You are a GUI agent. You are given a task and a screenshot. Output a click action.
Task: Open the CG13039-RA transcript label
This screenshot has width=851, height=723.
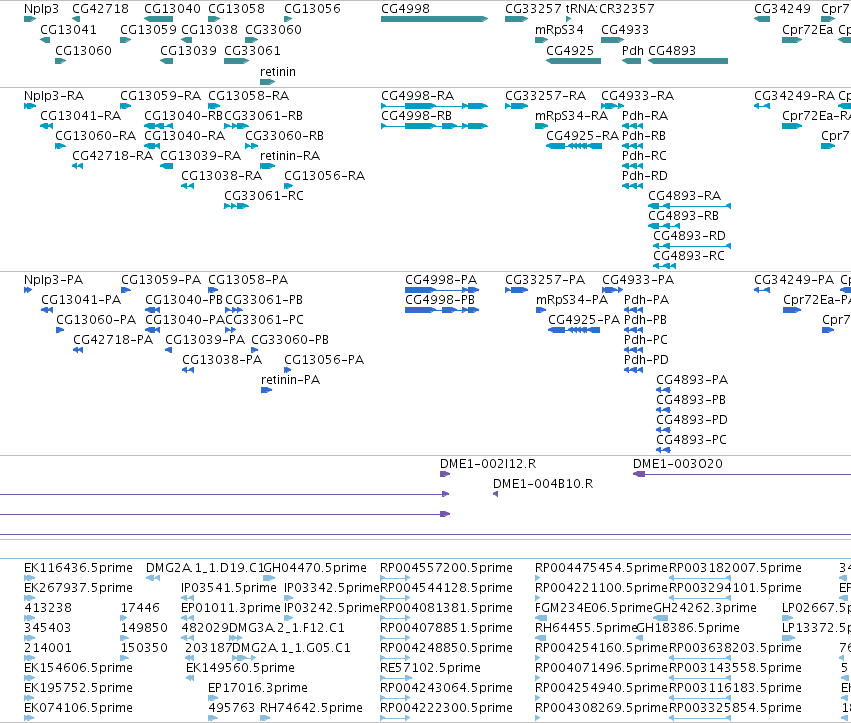200,156
